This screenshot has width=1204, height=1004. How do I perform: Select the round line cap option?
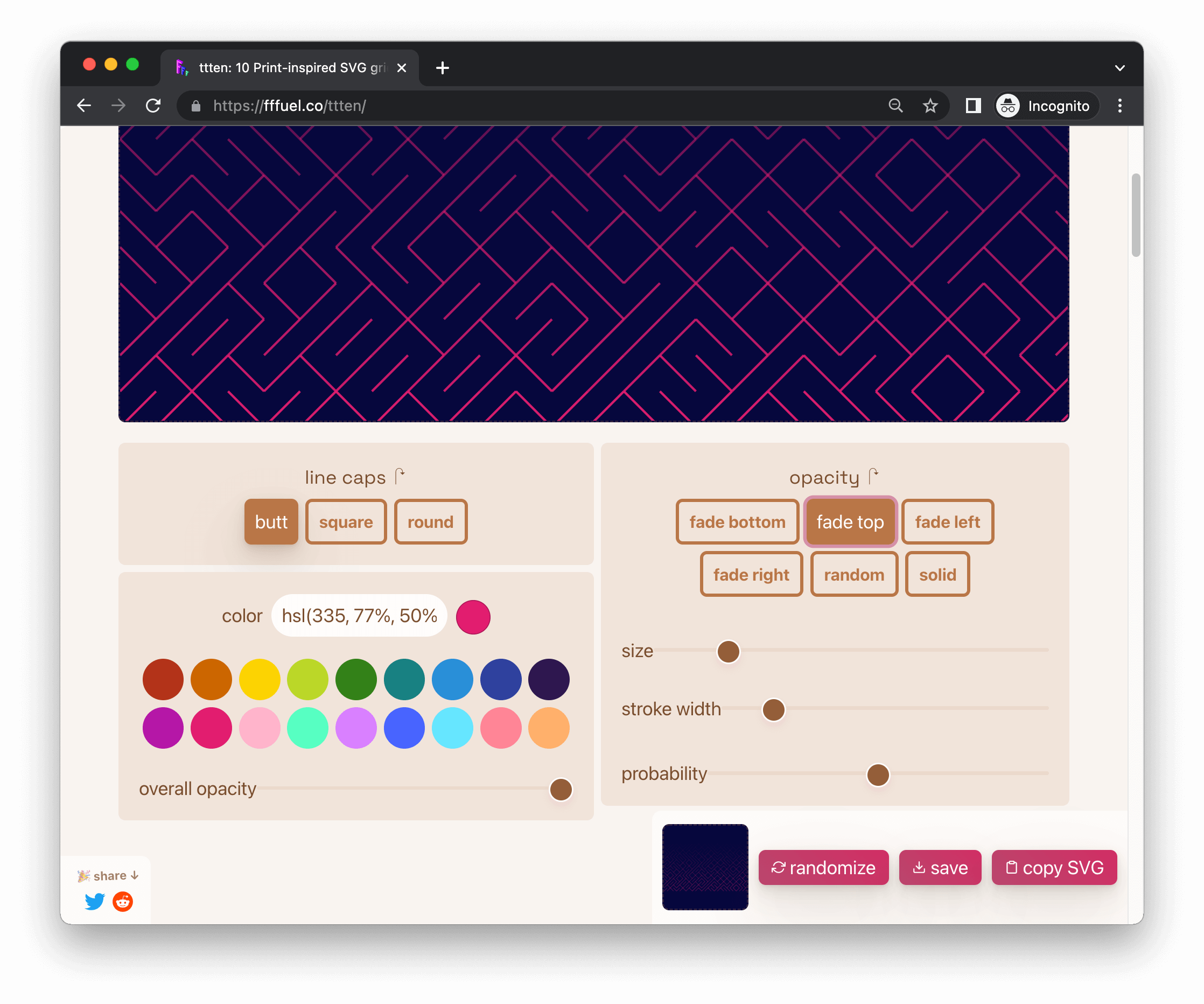[x=430, y=522]
